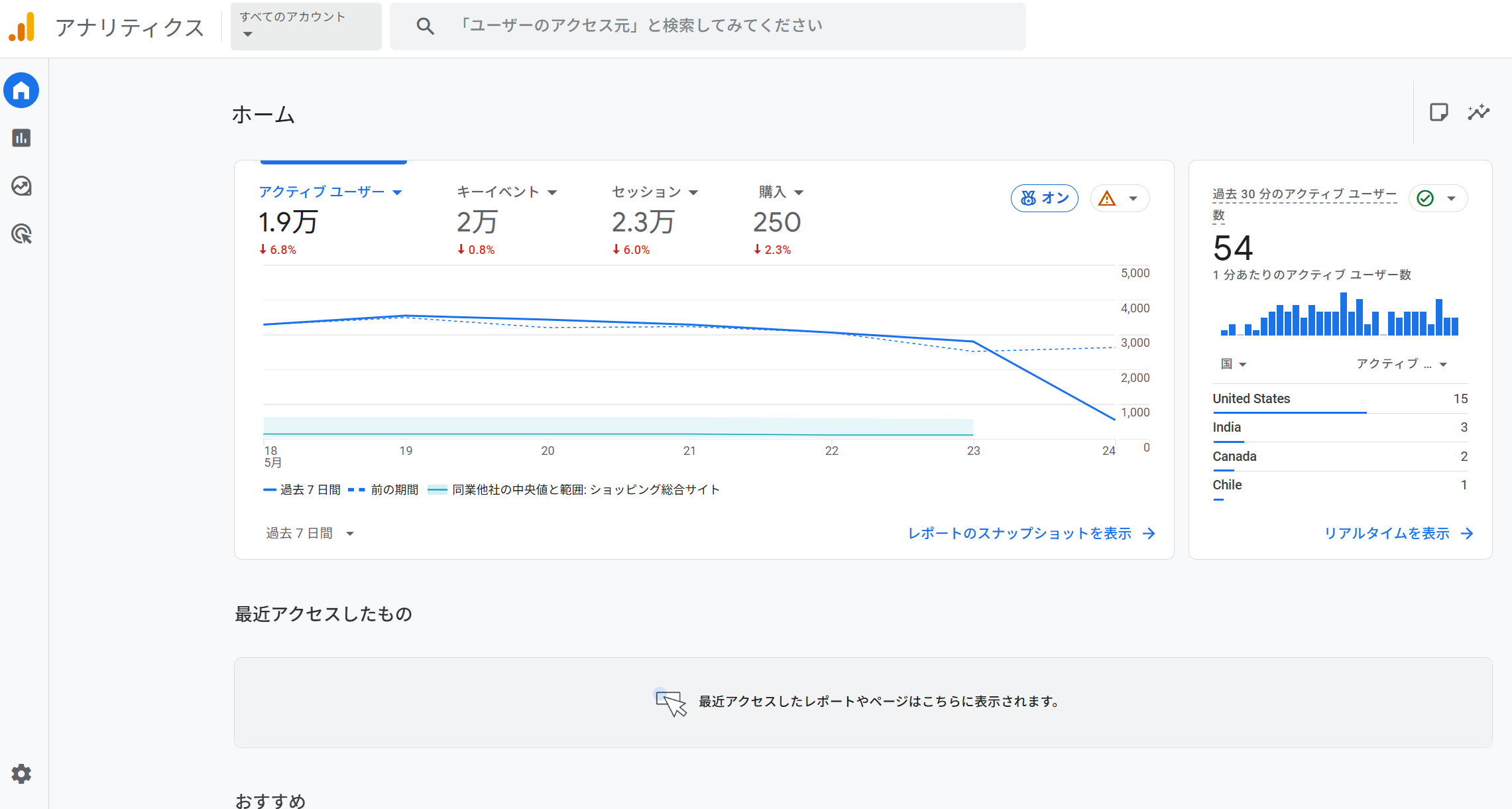The width and height of the screenshot is (1512, 809).
Task: Click the per-minute active users bar chart
Action: [1339, 314]
